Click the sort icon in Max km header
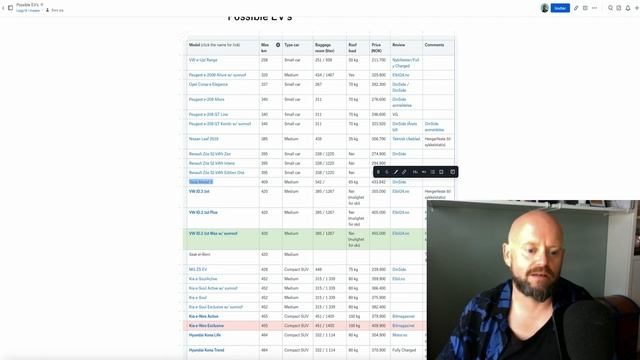640x360 pixels. point(278,45)
